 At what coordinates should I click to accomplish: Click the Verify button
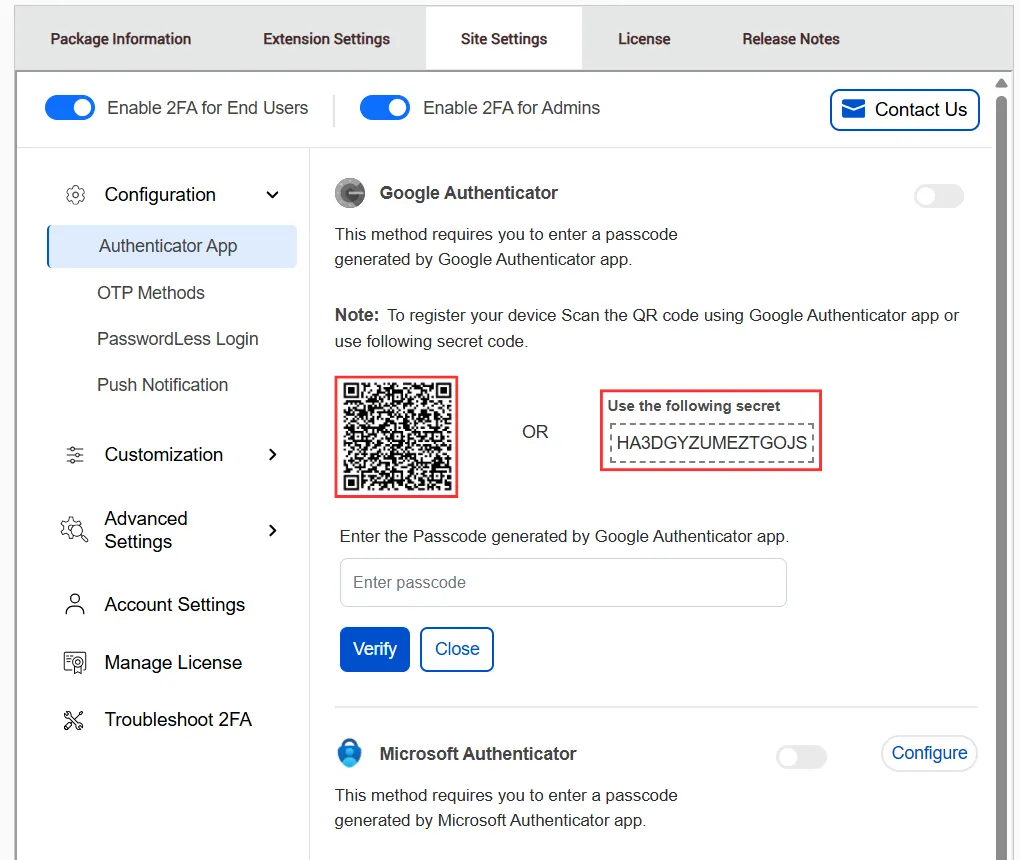(x=374, y=649)
